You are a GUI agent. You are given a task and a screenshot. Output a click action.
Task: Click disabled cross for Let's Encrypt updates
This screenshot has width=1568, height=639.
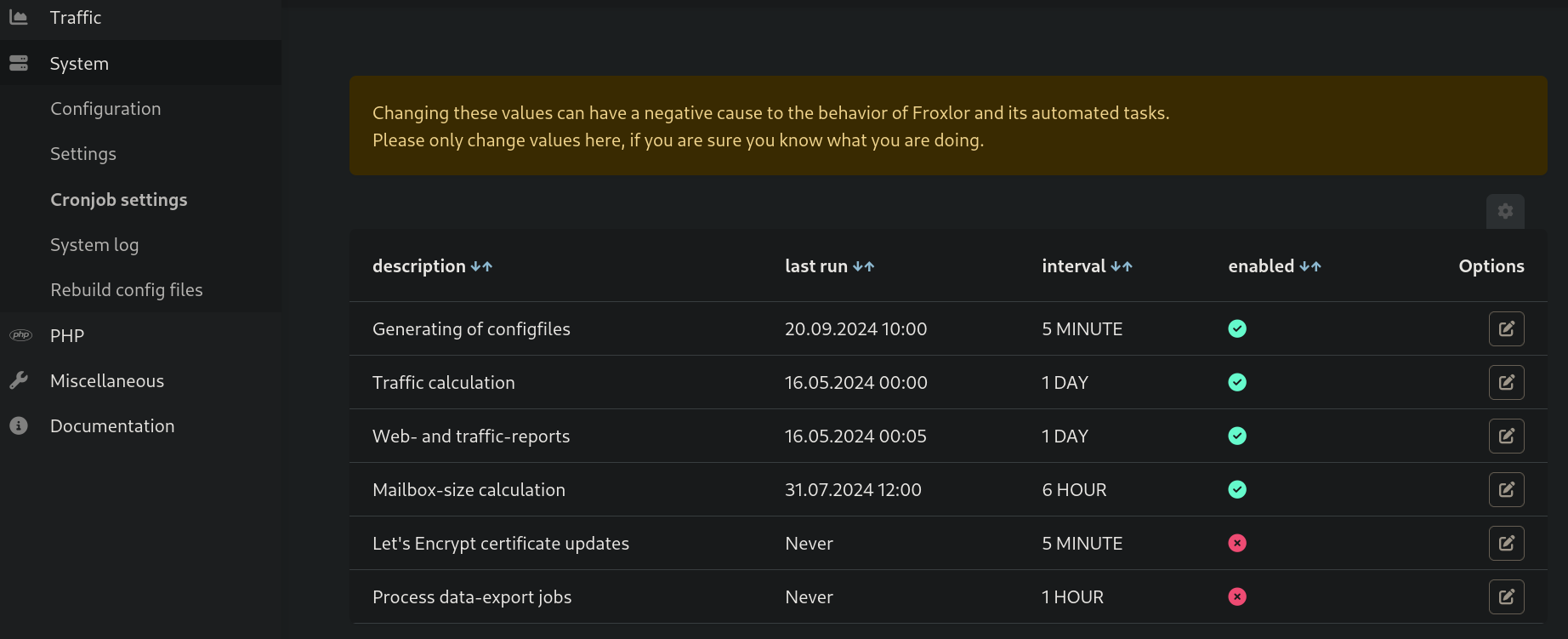[x=1237, y=543]
